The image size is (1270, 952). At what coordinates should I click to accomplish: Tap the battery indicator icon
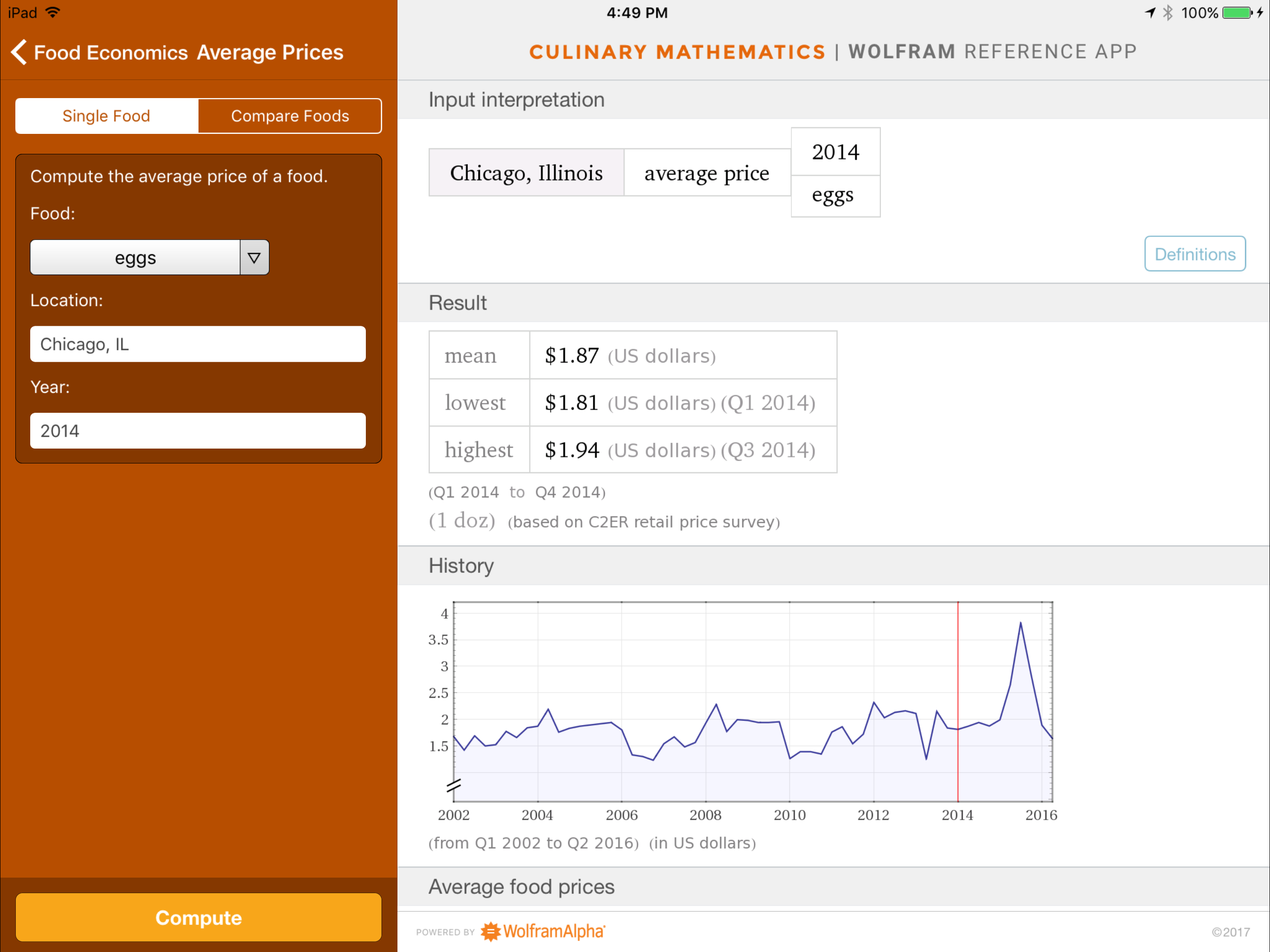[1237, 13]
